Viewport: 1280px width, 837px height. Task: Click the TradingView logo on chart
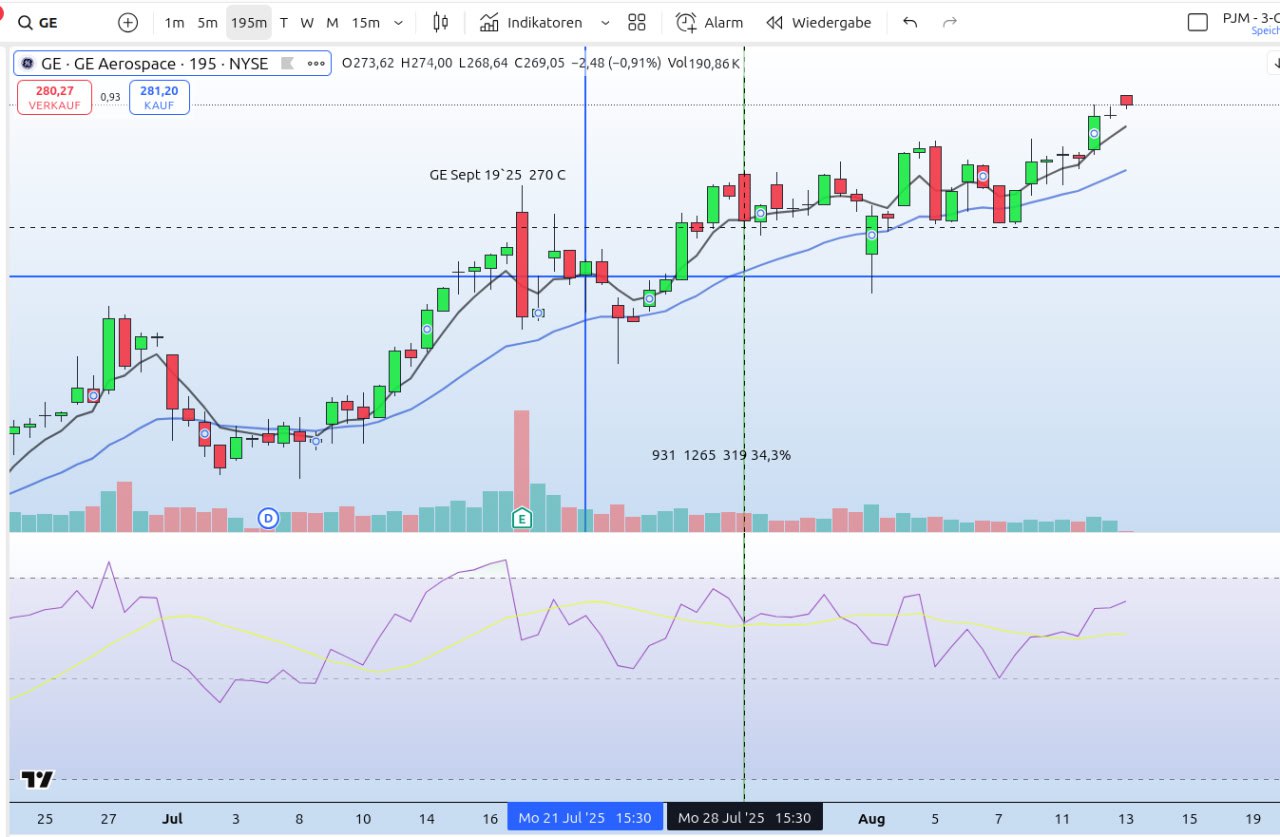tap(38, 779)
